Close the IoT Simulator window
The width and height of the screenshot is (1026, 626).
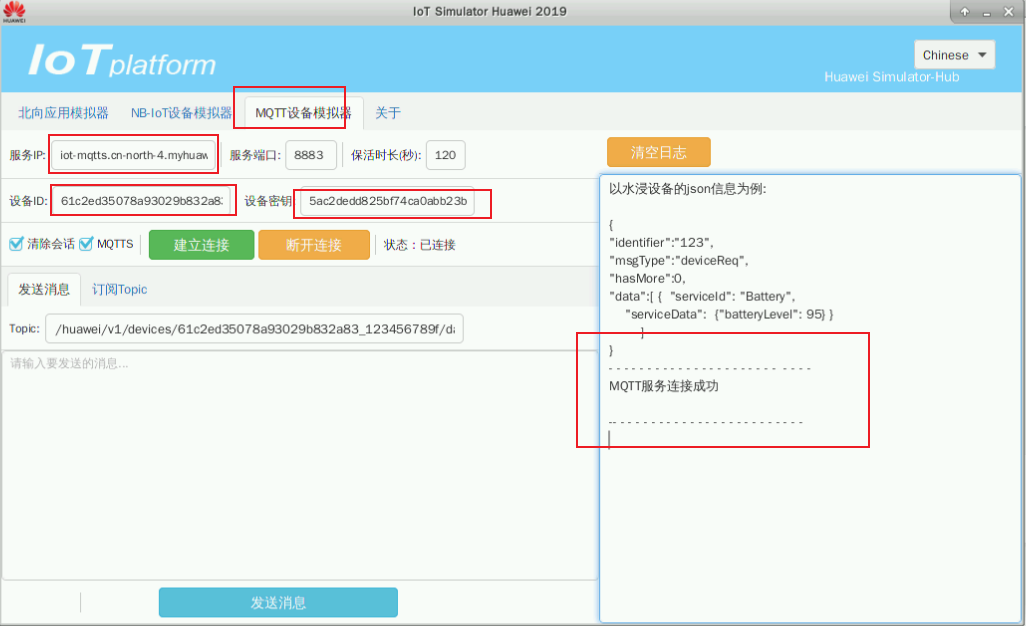1008,12
